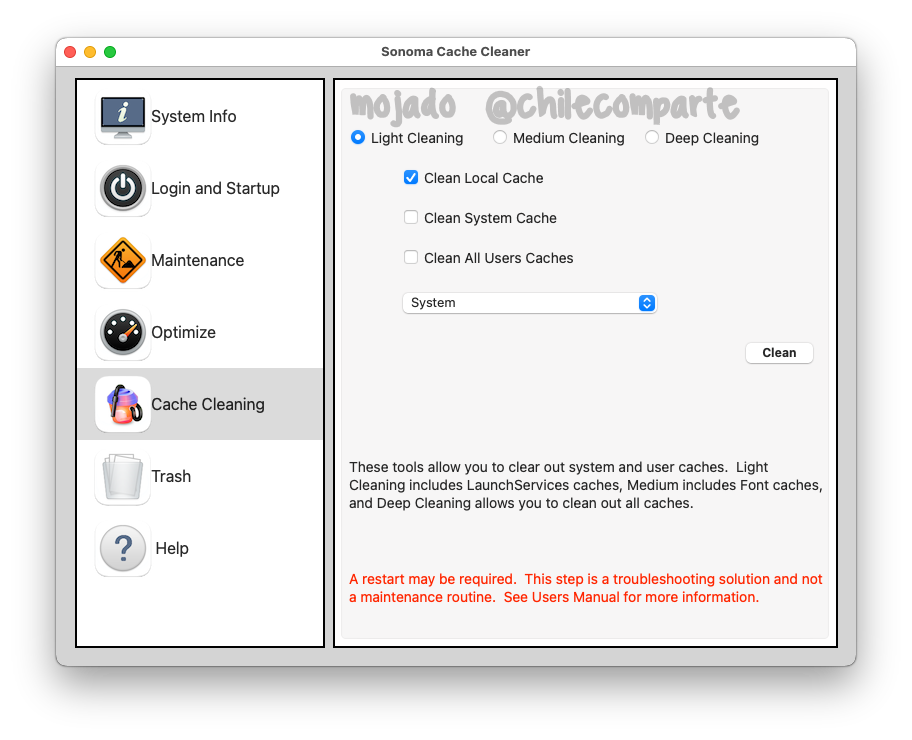Click the cache tools description paragraph
The height and width of the screenshot is (740, 912).
[x=586, y=485]
